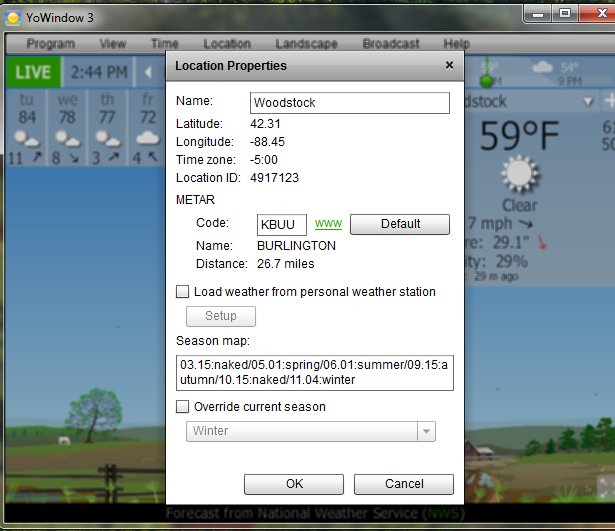Select Friday forecast with 72 degrees
Image resolution: width=615 pixels, height=531 pixels.
coord(147,128)
